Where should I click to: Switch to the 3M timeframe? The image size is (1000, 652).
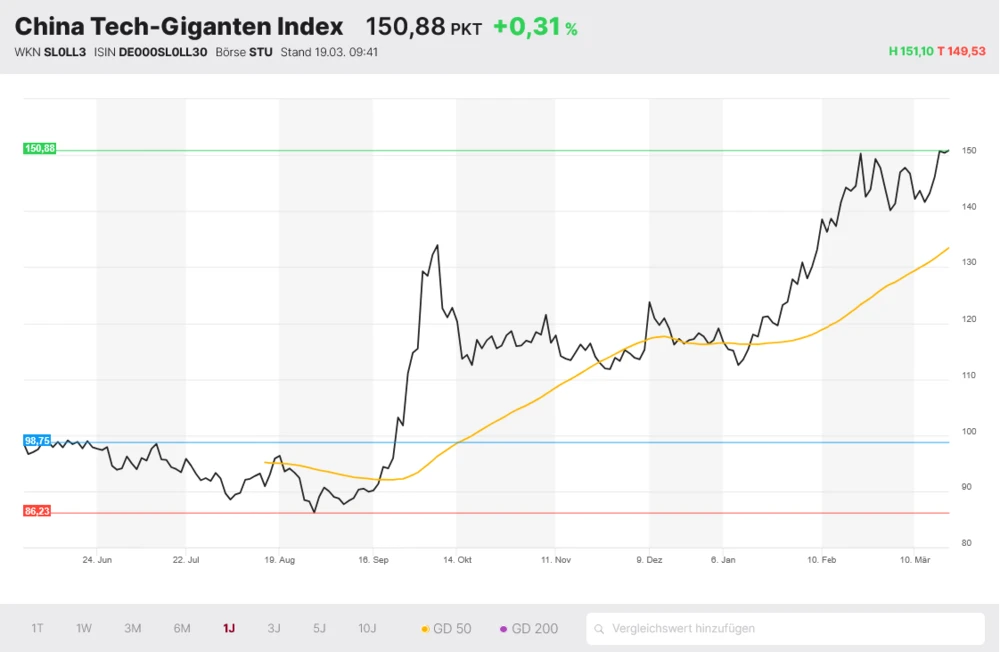132,628
